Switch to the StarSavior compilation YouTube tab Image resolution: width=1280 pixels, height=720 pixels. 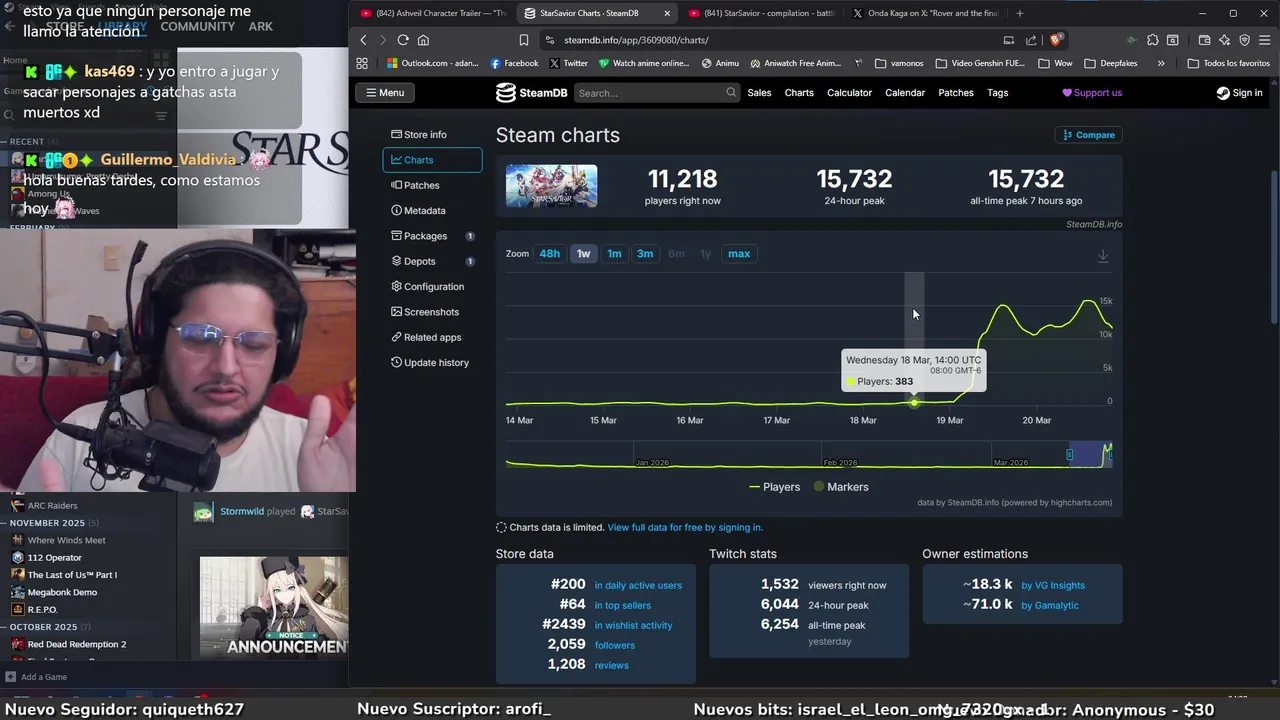(761, 13)
